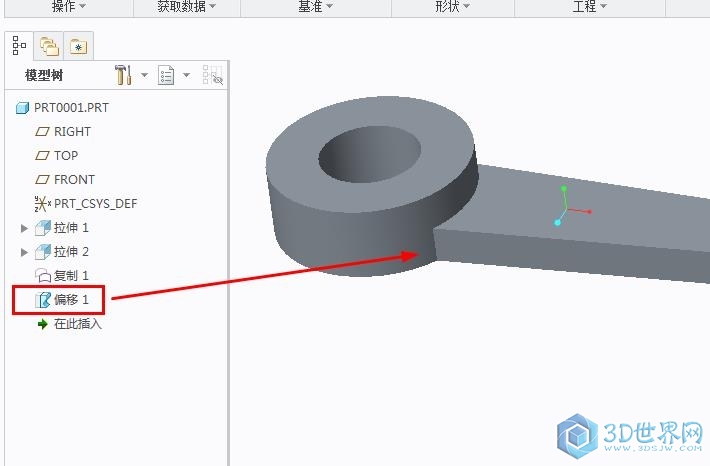Expand the show list dropdown arrow
This screenshot has width=710, height=466.
pos(187,75)
